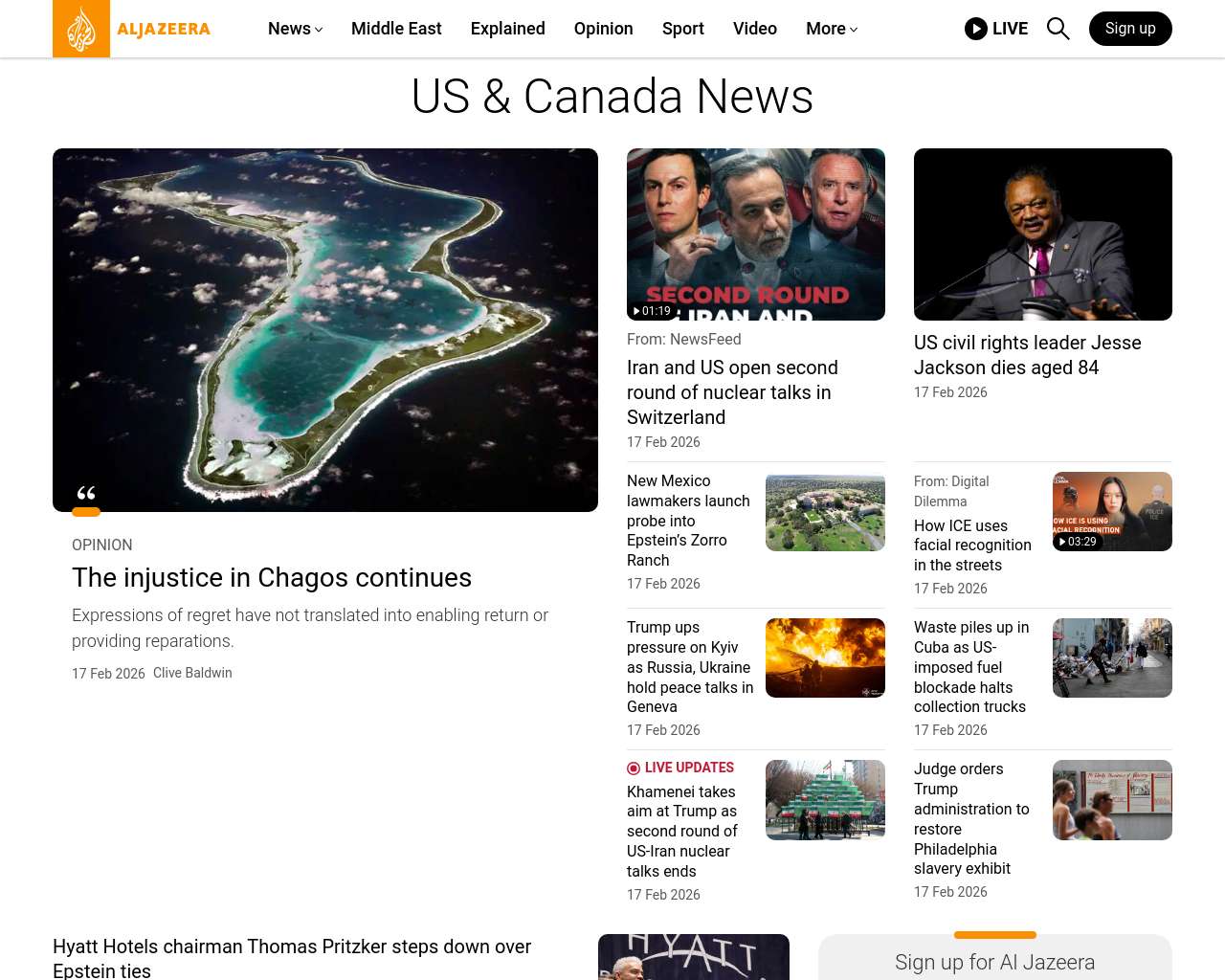Screen dimensions: 1225x980
Task: Open Trump ups pressure on Kyiv article
Action: point(690,667)
